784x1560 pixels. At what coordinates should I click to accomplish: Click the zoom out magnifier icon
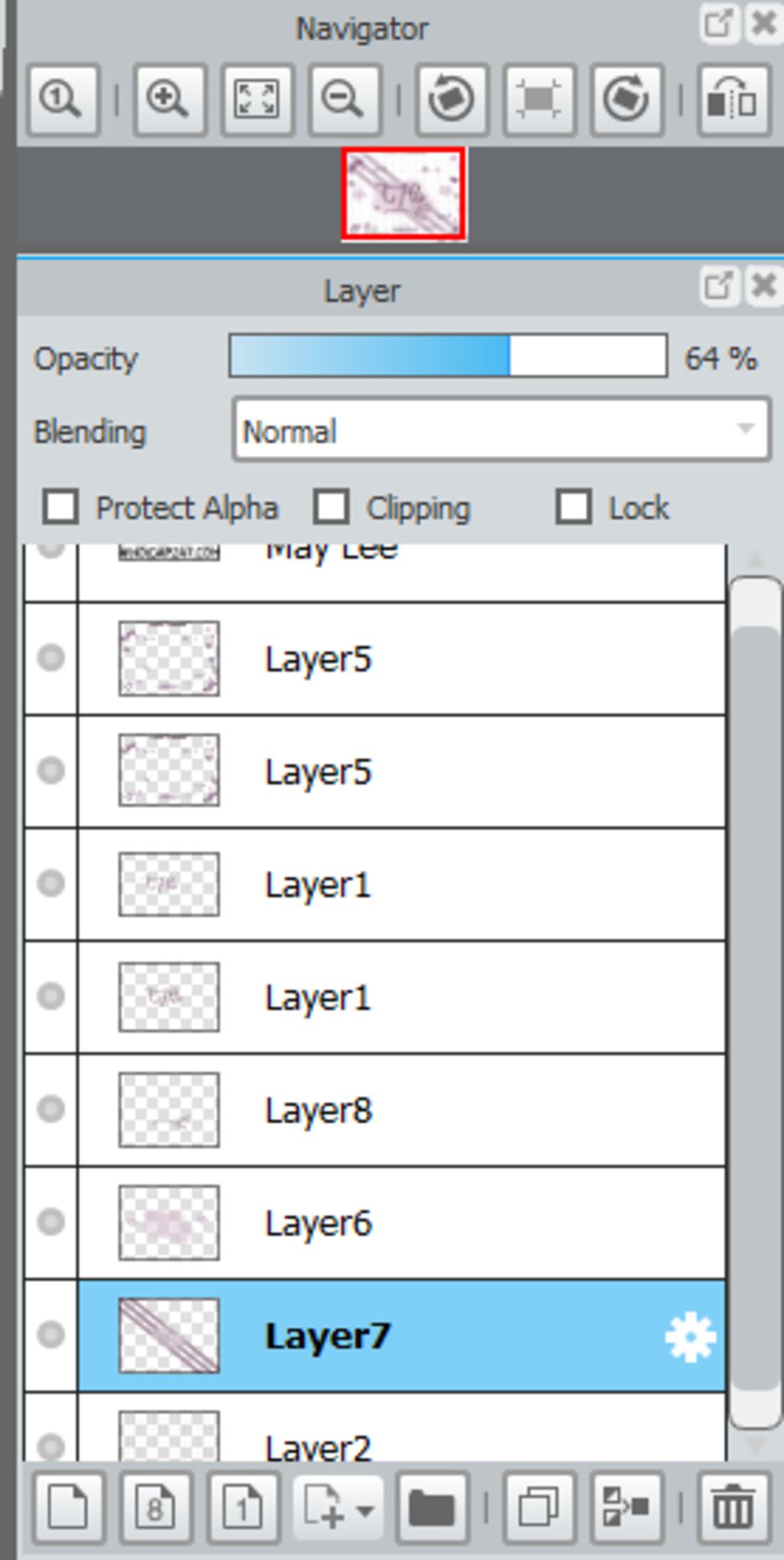tap(345, 100)
